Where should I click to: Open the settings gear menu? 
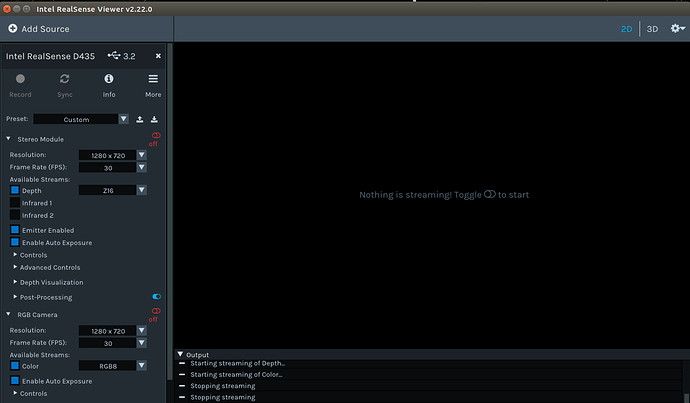point(678,29)
